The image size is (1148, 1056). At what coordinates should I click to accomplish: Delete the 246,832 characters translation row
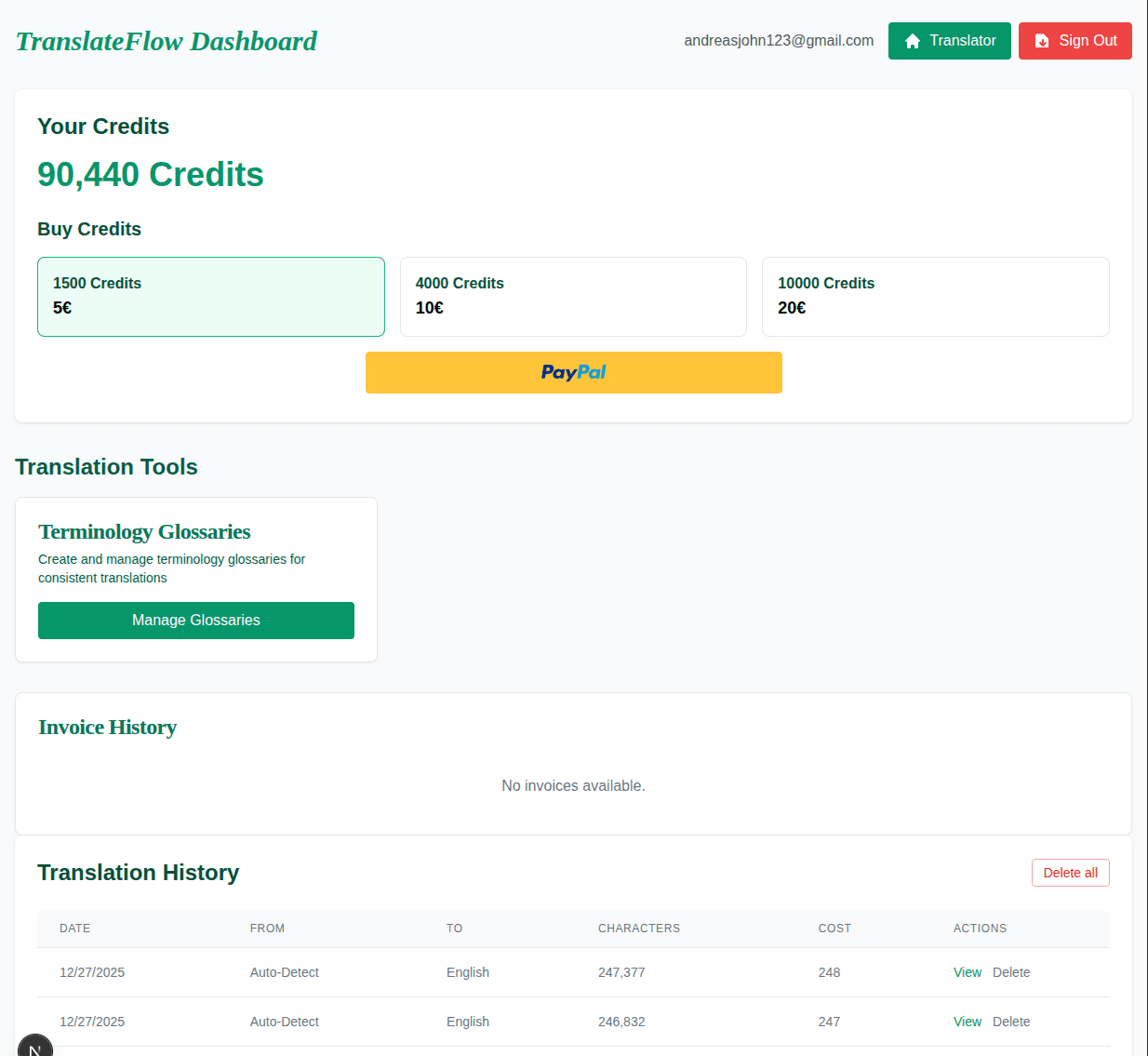click(1011, 1022)
